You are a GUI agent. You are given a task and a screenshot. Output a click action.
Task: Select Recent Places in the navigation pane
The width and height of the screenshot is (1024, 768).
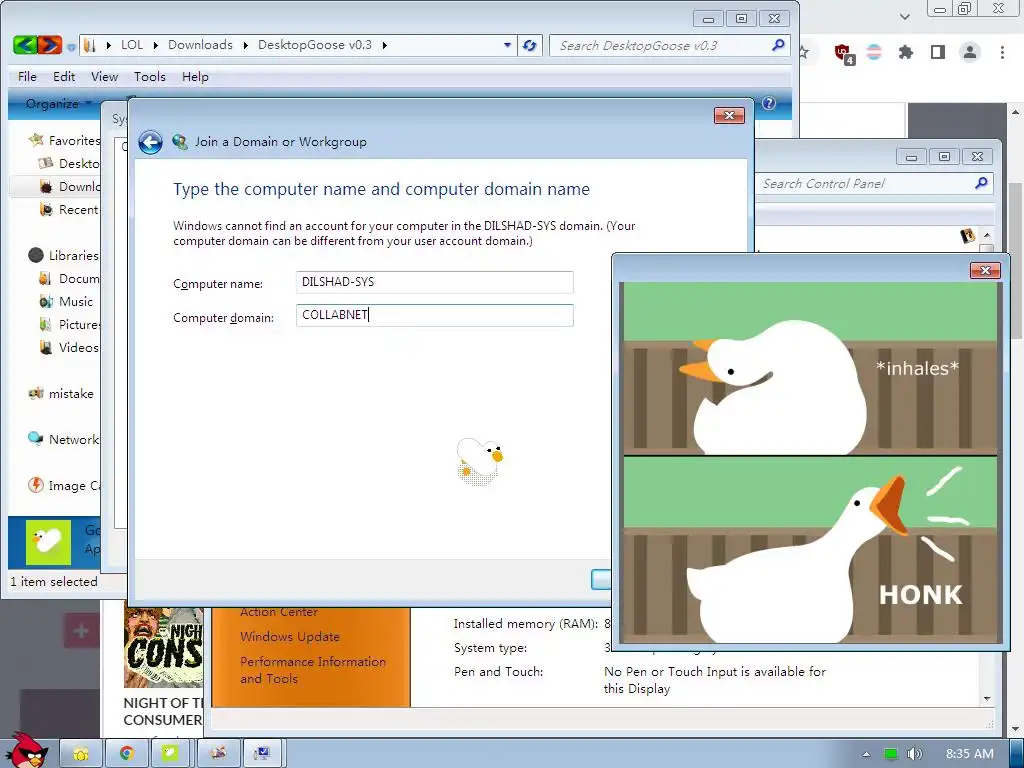69,210
